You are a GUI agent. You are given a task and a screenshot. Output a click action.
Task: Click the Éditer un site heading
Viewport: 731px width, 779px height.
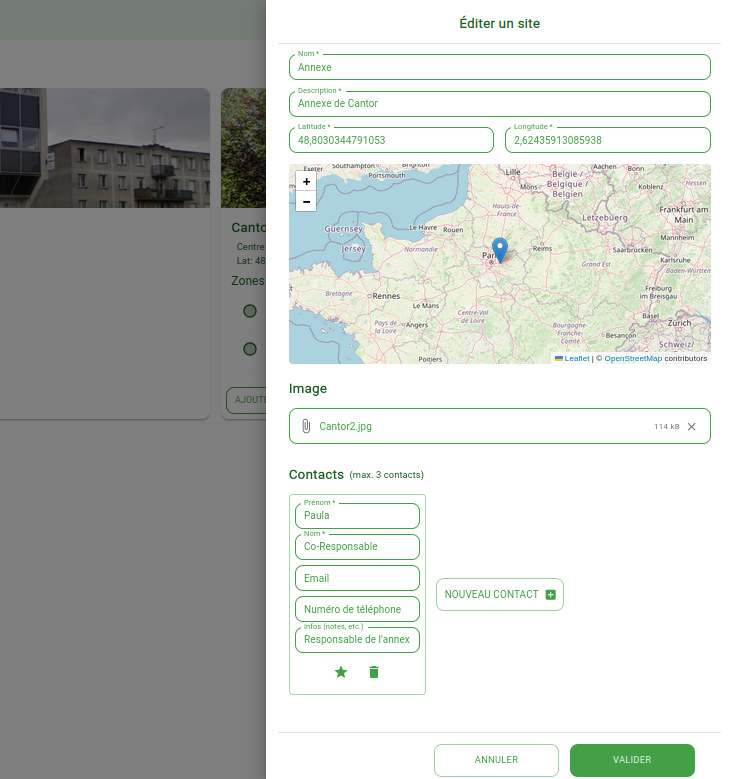pos(499,23)
